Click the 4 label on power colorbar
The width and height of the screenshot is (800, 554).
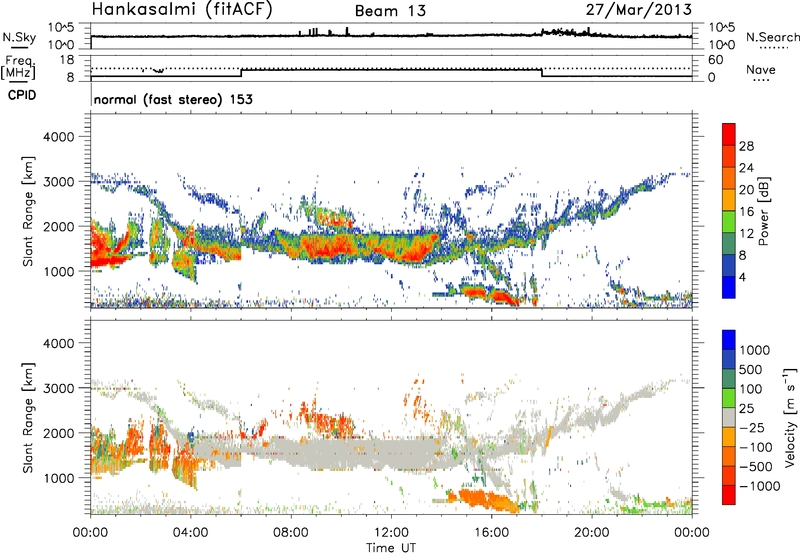[x=743, y=277]
